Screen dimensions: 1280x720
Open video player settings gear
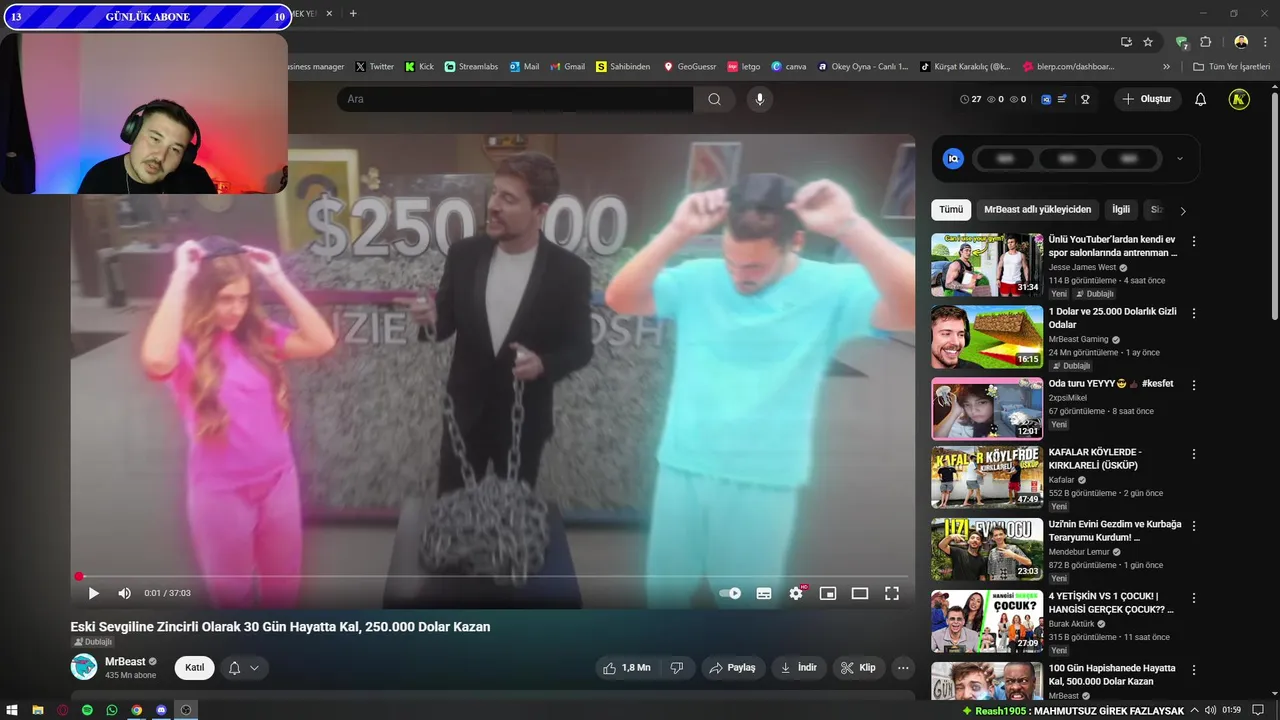(x=797, y=593)
